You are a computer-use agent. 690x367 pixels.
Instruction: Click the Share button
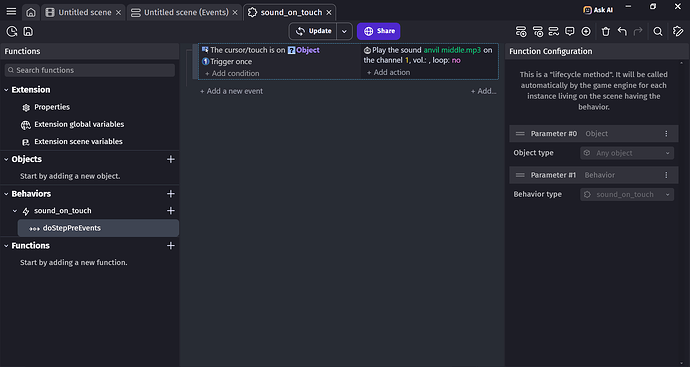378,31
